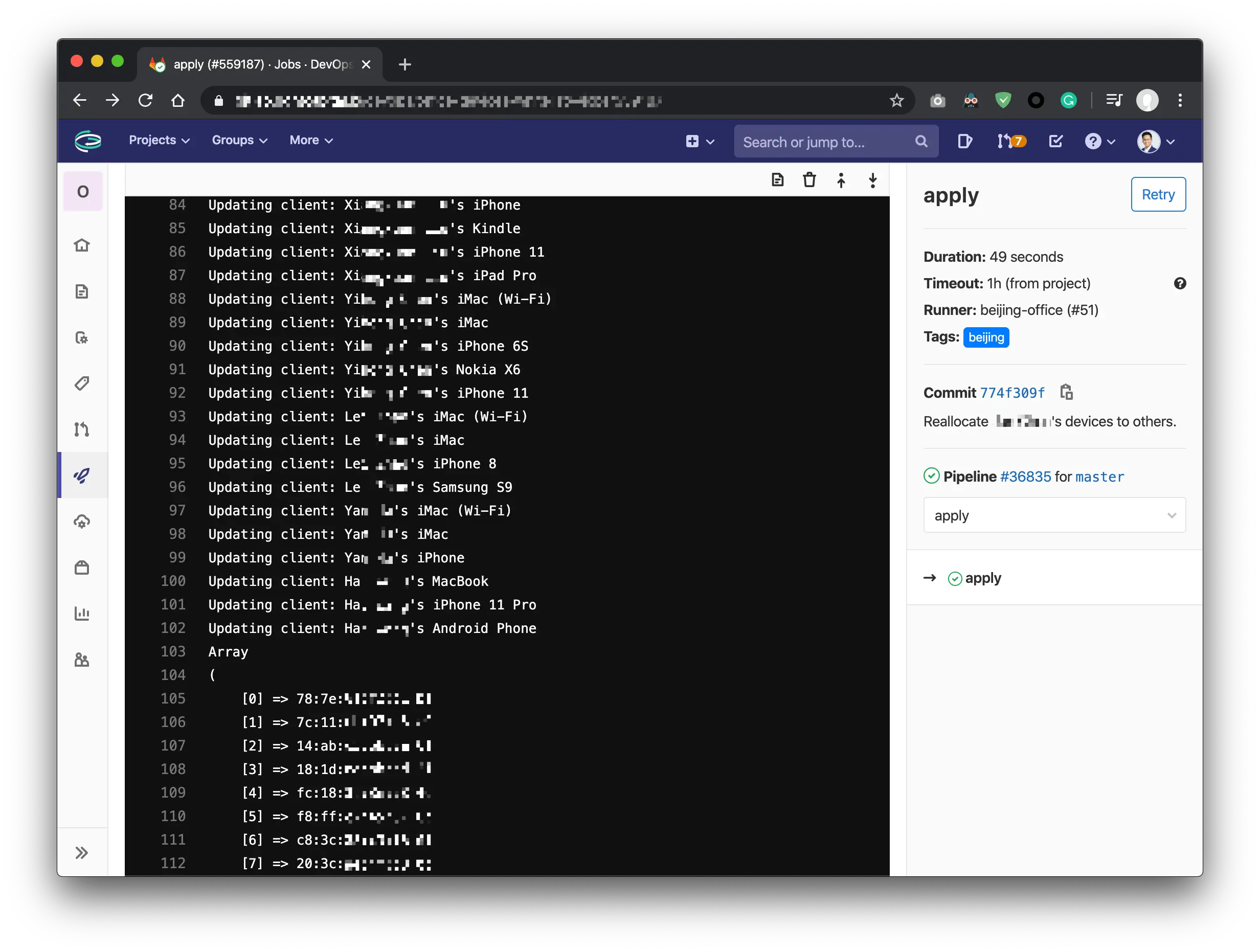Open merge requests icon in left sidebar

(82, 429)
